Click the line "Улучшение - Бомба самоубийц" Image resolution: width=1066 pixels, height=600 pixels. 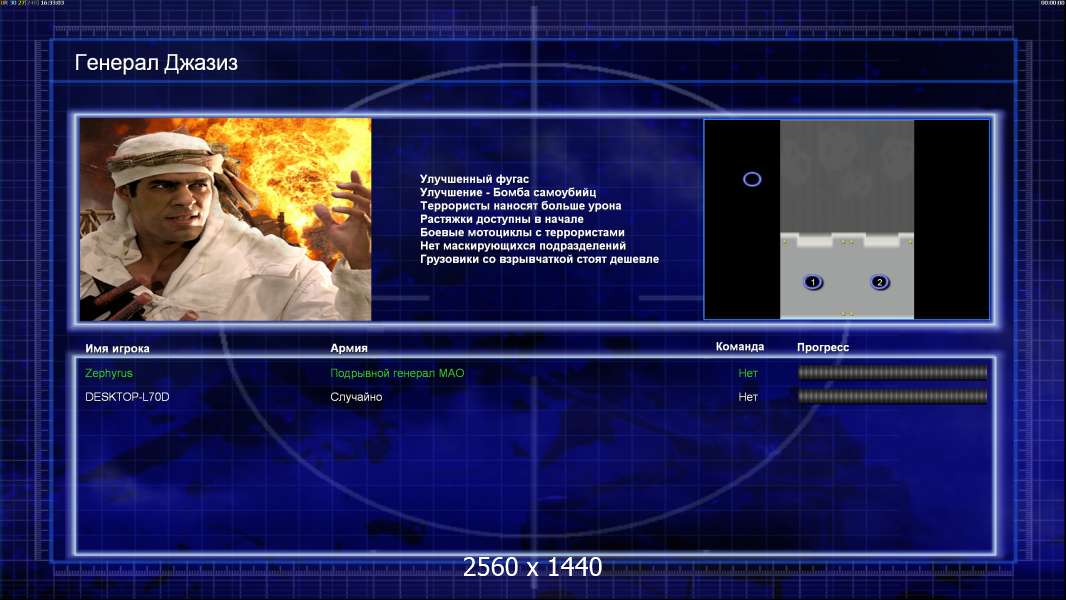[x=508, y=192]
